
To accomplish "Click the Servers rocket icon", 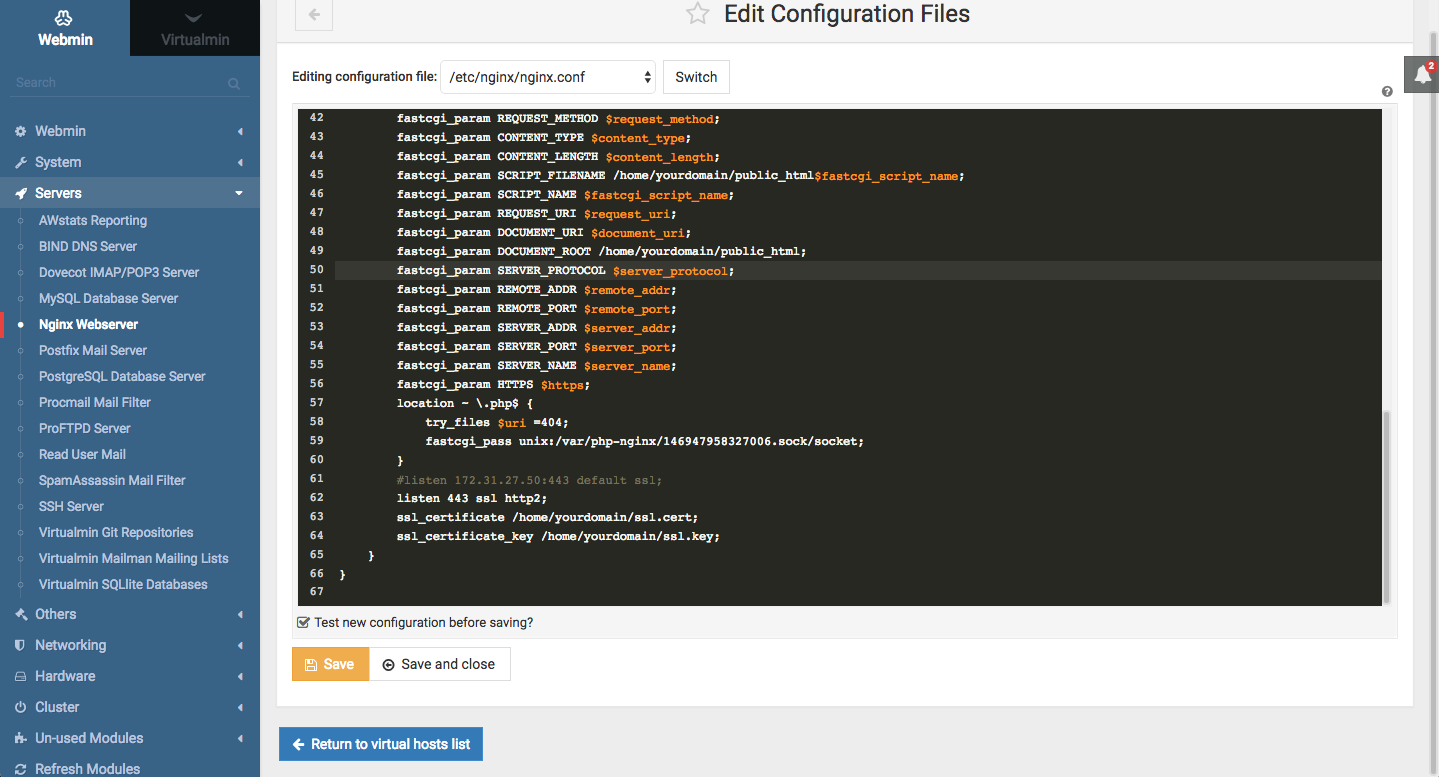I will [20, 193].
